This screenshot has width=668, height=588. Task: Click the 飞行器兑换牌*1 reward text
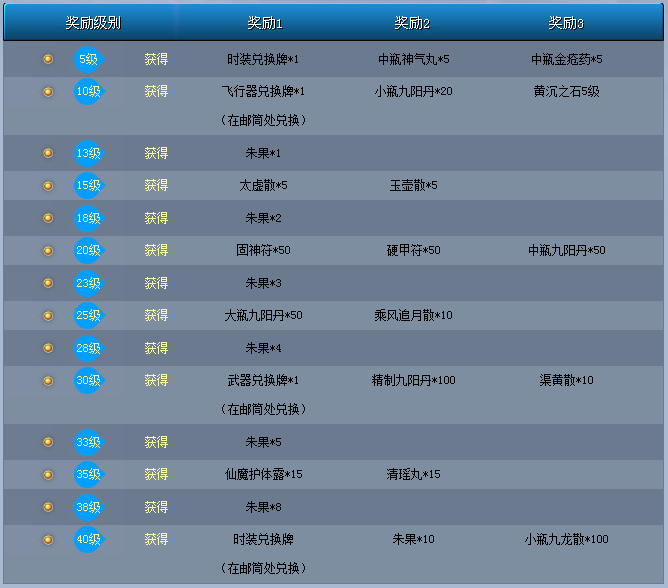point(263,91)
